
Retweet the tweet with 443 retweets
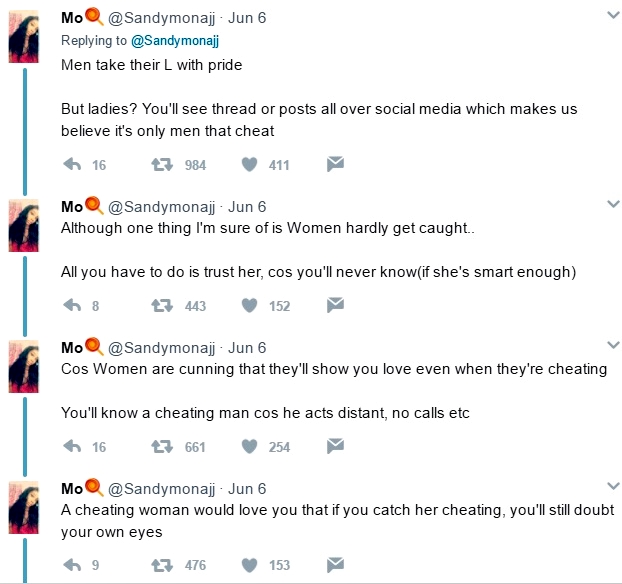(x=159, y=306)
